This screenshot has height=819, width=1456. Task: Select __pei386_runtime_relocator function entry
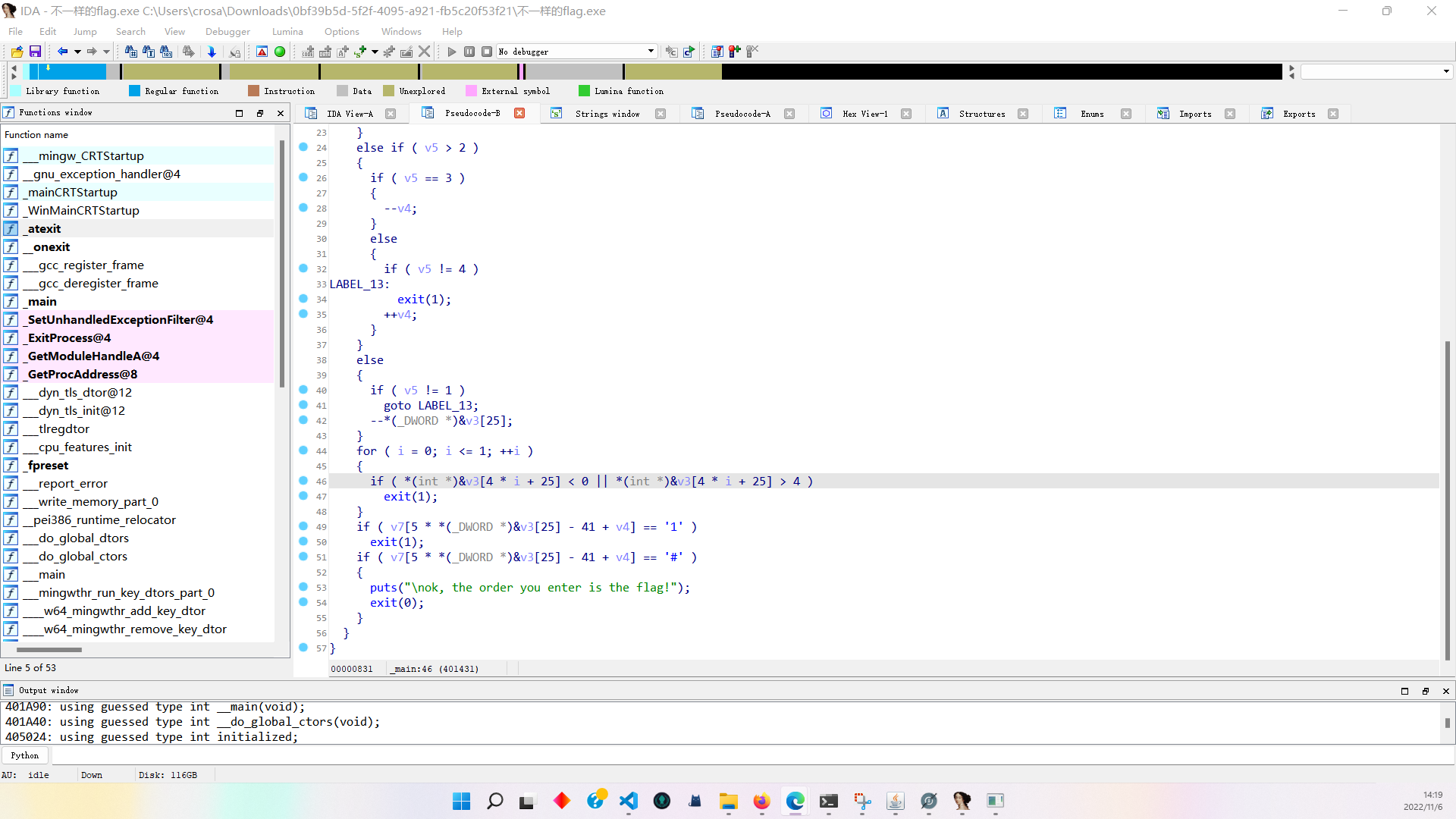point(138,520)
